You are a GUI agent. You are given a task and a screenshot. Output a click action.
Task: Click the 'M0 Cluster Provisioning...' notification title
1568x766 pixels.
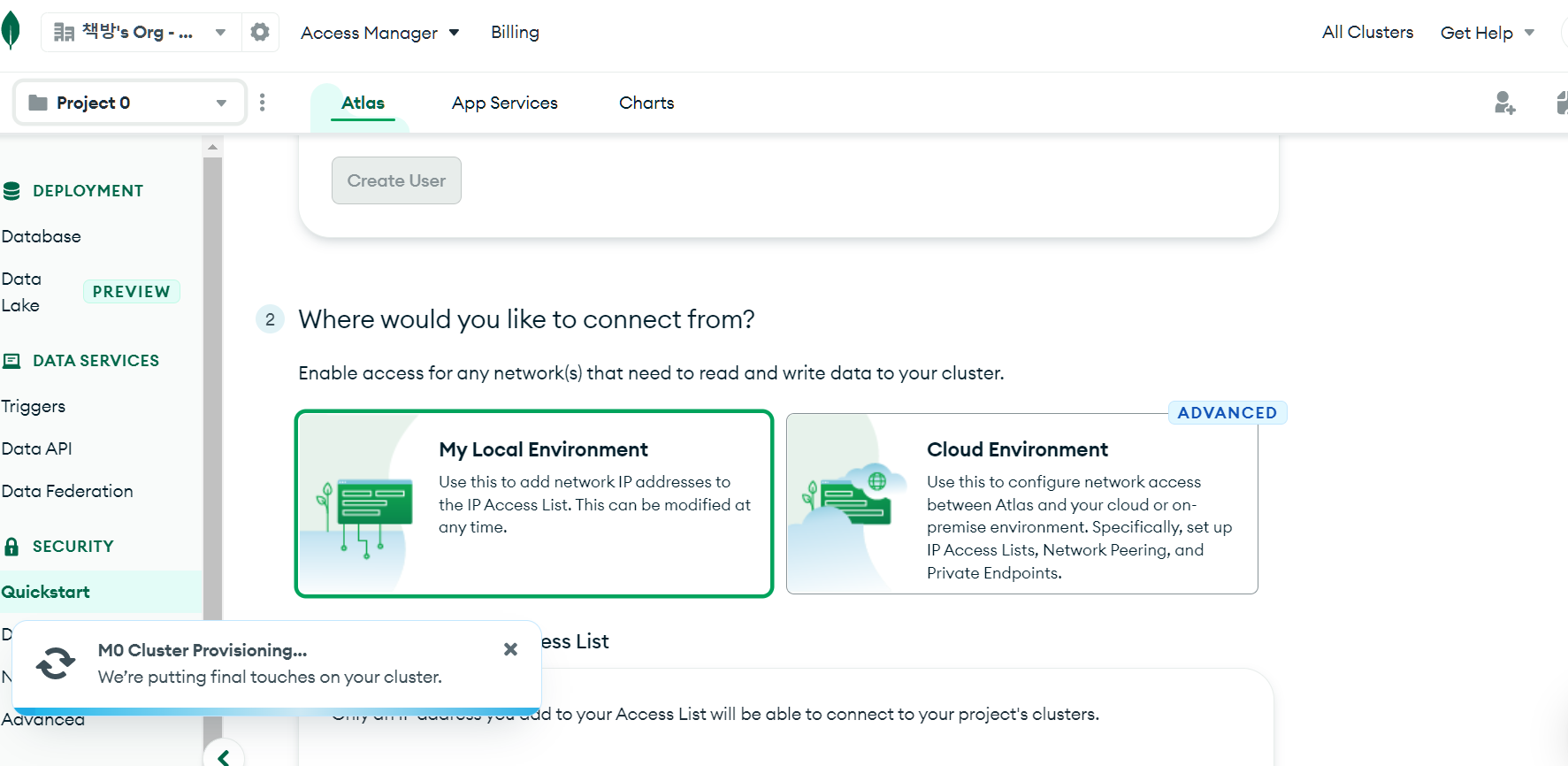(203, 650)
